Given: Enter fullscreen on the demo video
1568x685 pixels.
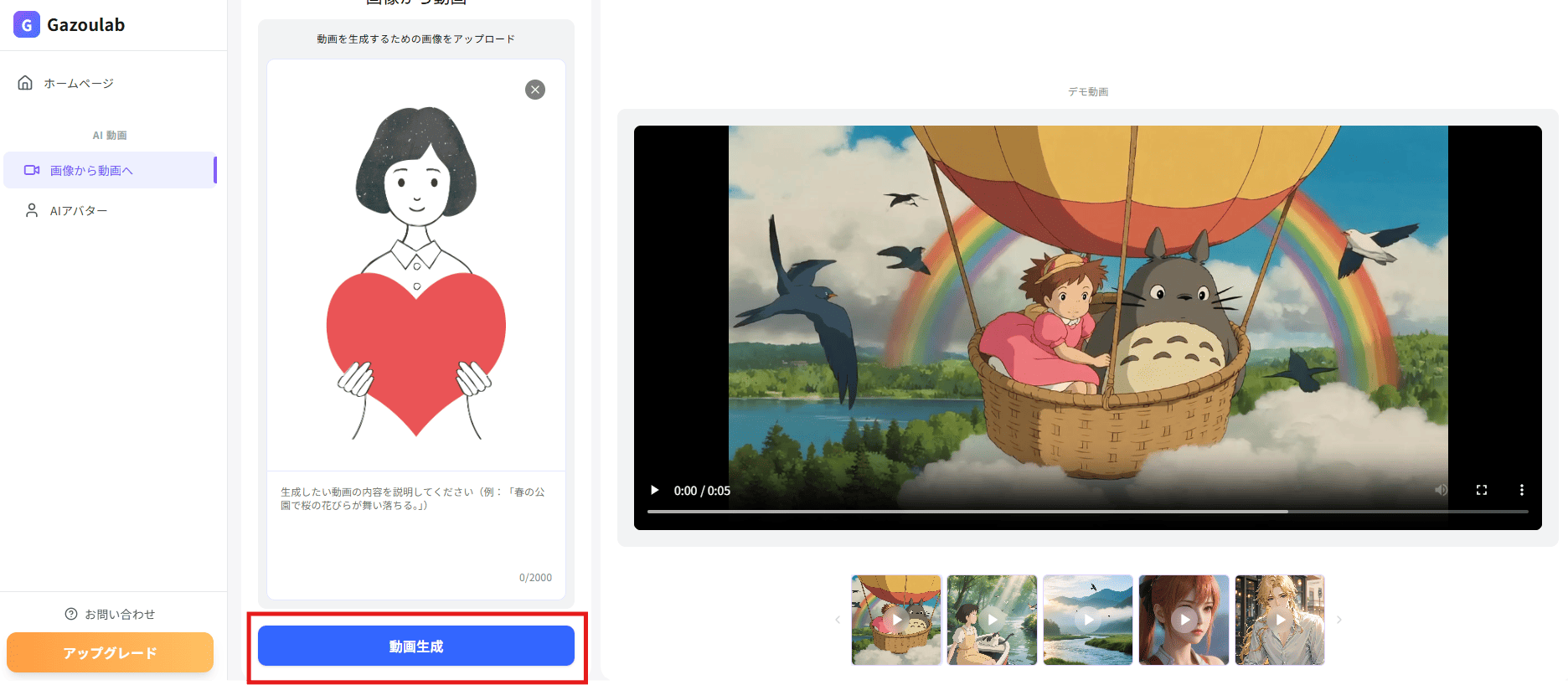Looking at the screenshot, I should click(x=1482, y=490).
